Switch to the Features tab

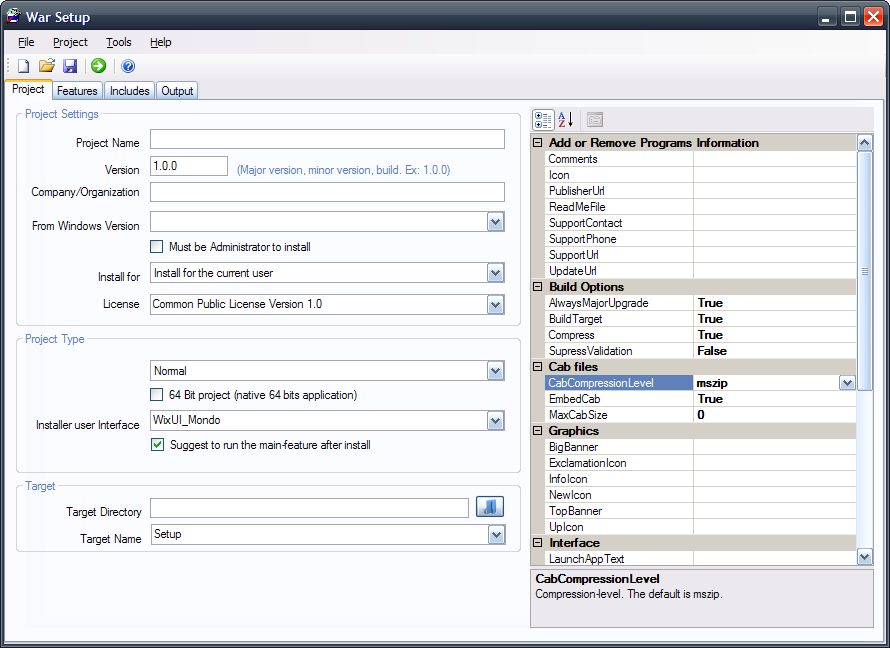77,91
